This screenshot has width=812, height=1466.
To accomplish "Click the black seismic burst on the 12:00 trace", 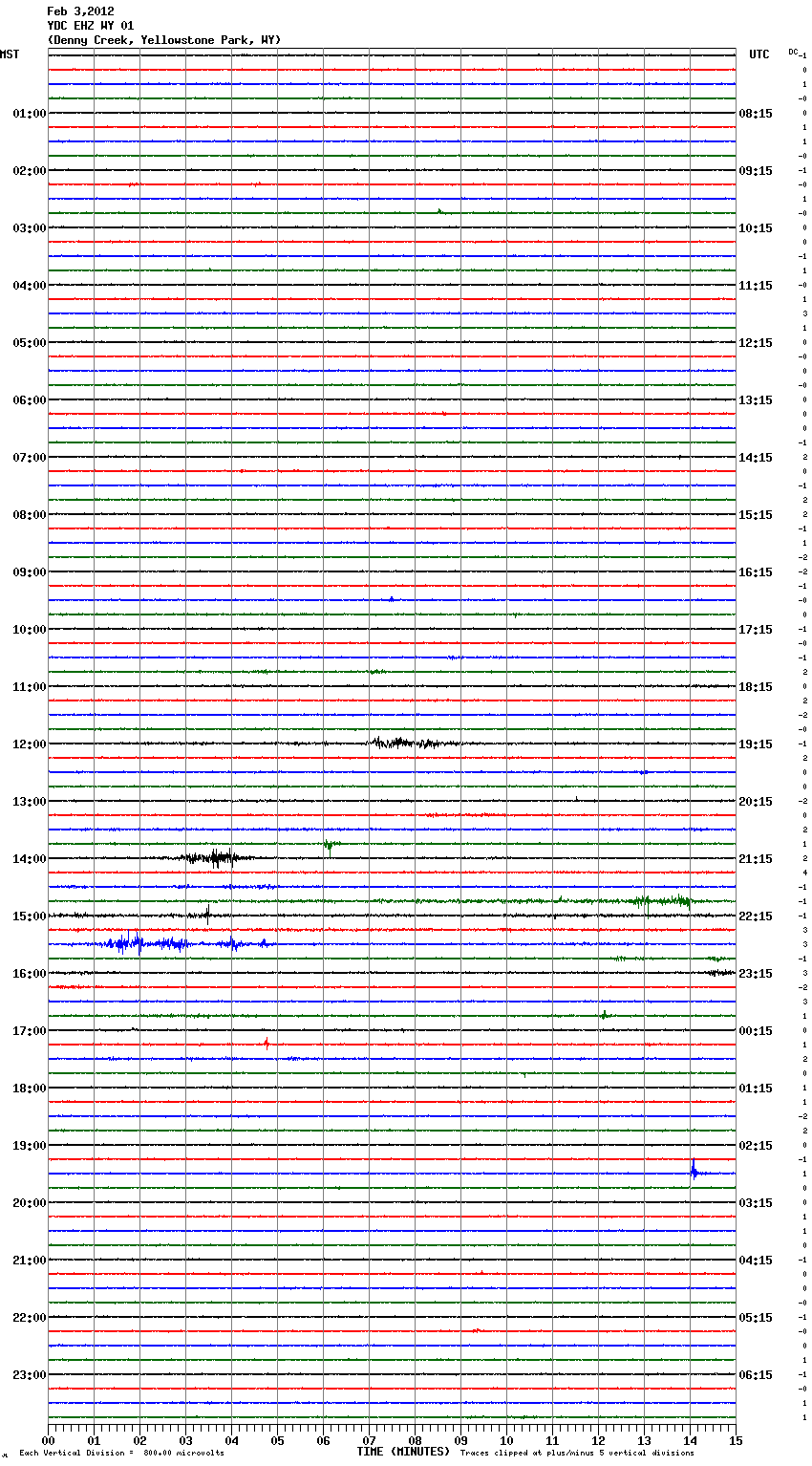I will tap(411, 743).
